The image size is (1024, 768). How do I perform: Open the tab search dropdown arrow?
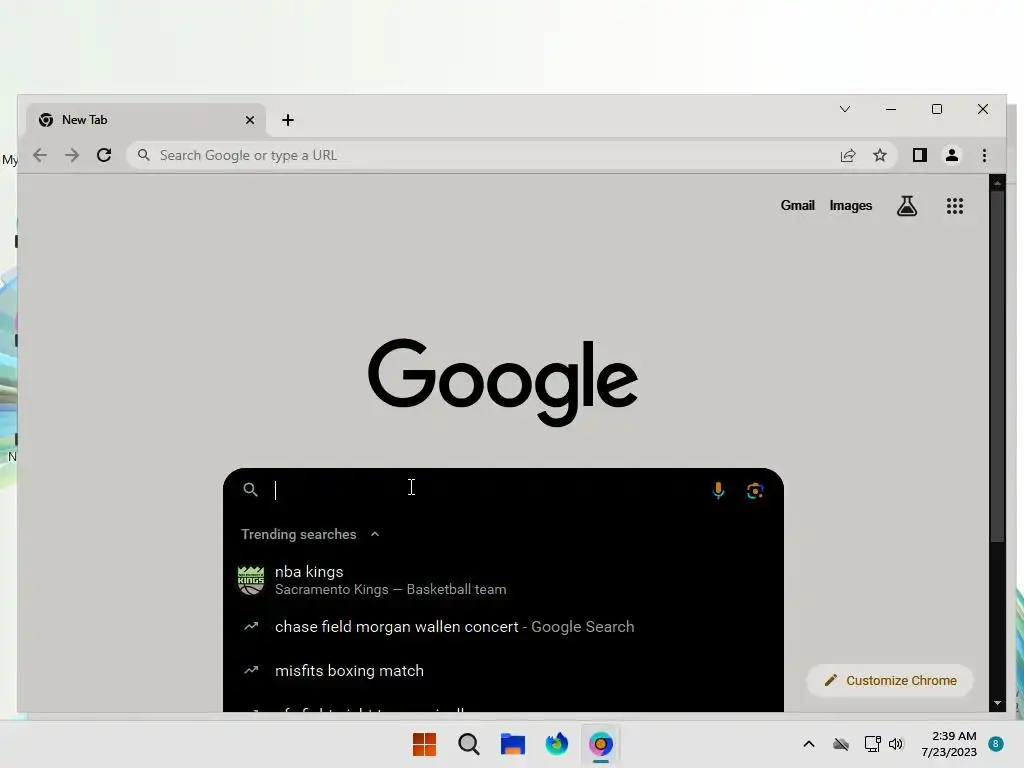(844, 109)
